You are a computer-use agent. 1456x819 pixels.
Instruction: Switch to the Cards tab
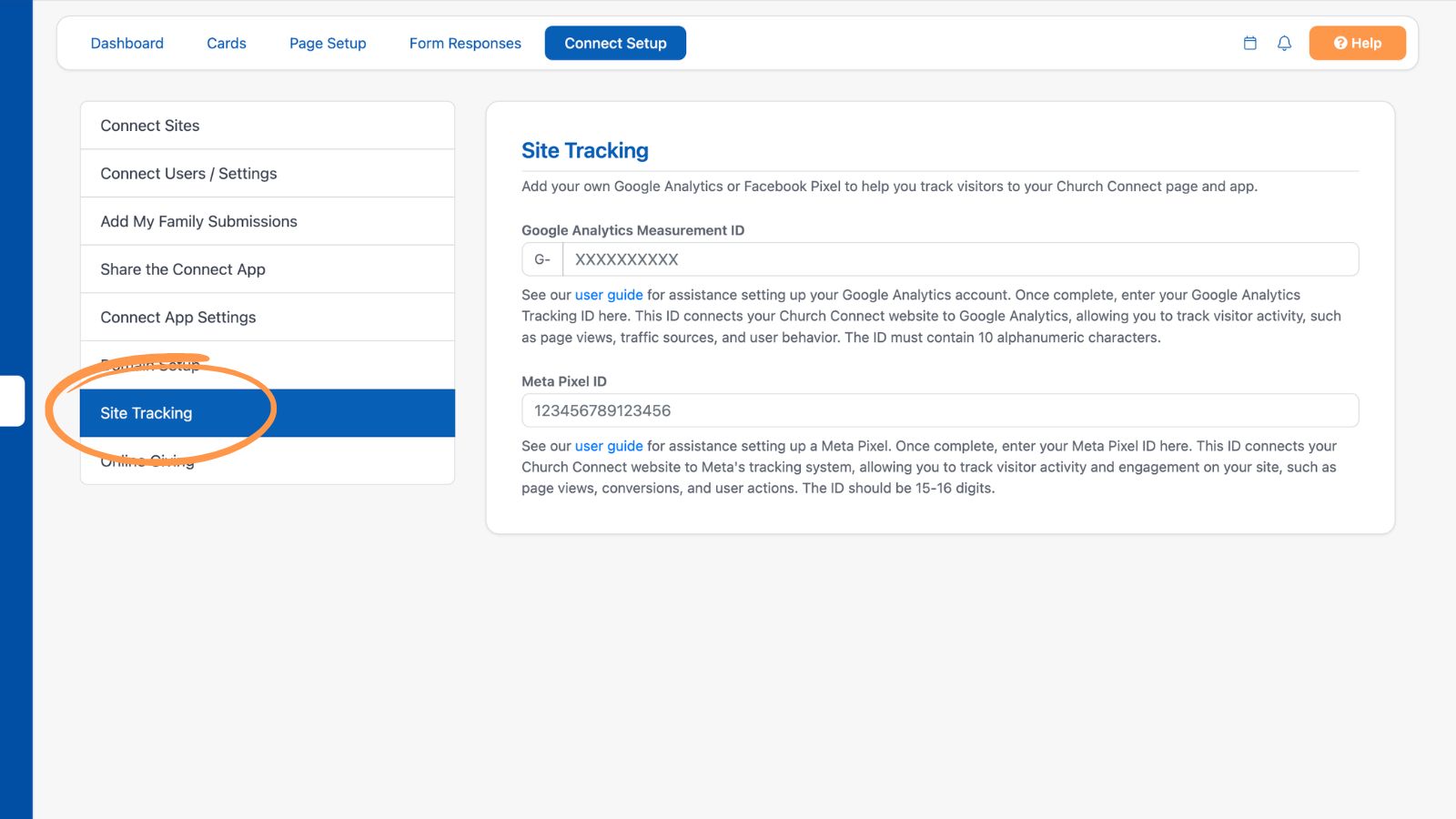227,43
